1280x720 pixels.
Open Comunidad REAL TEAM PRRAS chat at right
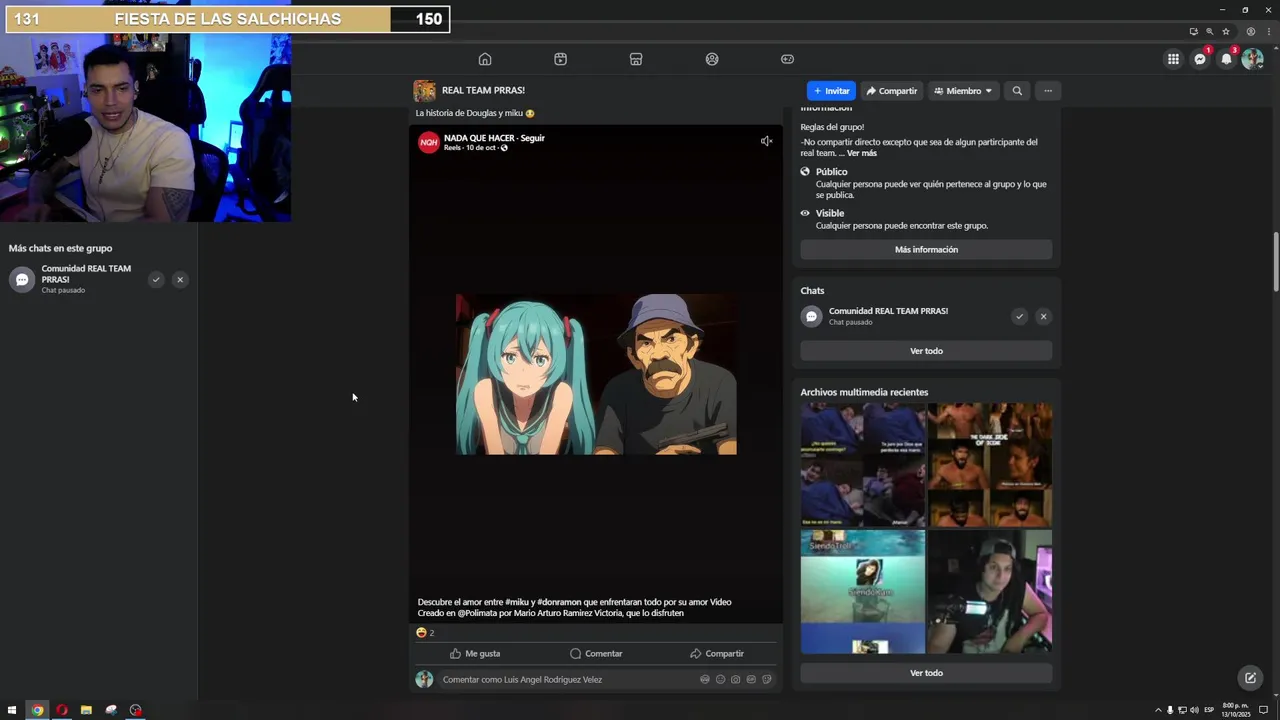pyautogui.click(x=888, y=316)
